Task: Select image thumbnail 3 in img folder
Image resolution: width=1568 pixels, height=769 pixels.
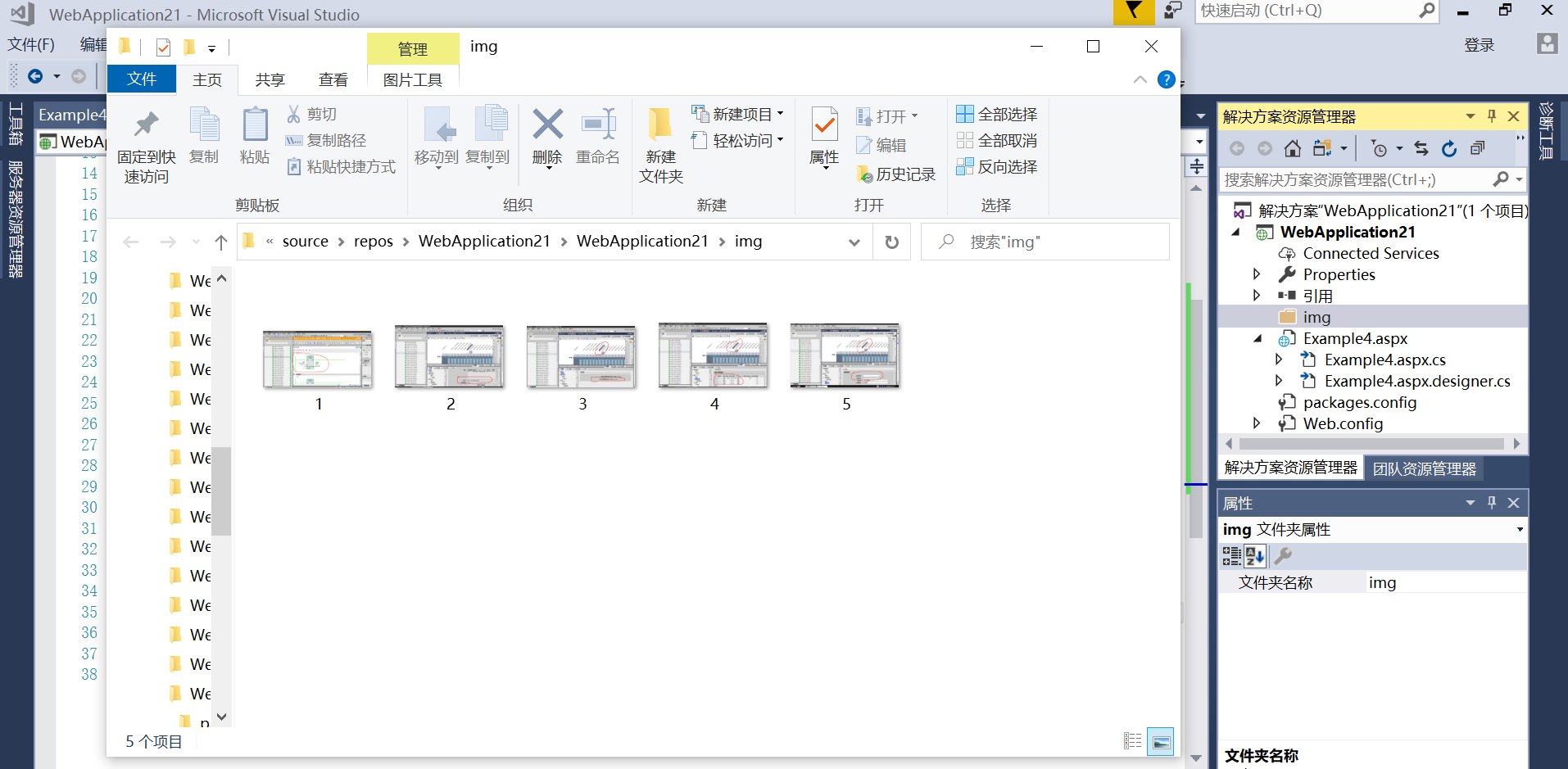Action: point(581,356)
